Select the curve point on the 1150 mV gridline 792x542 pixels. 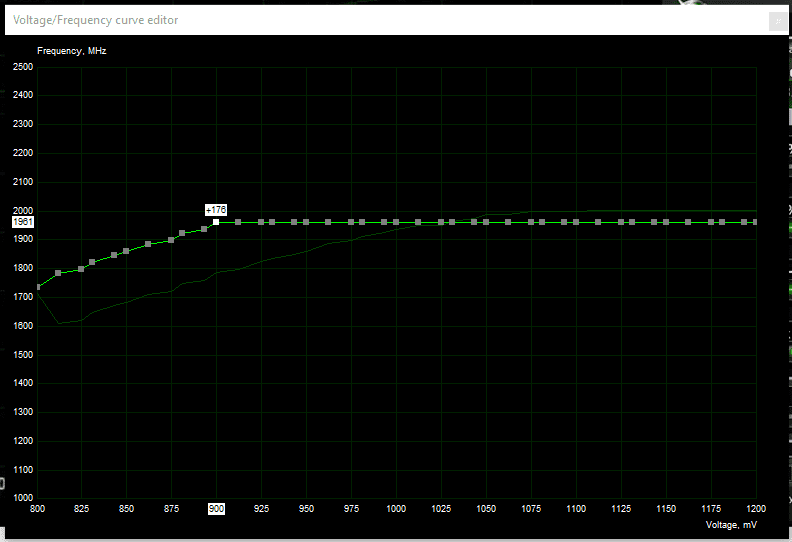point(666,222)
